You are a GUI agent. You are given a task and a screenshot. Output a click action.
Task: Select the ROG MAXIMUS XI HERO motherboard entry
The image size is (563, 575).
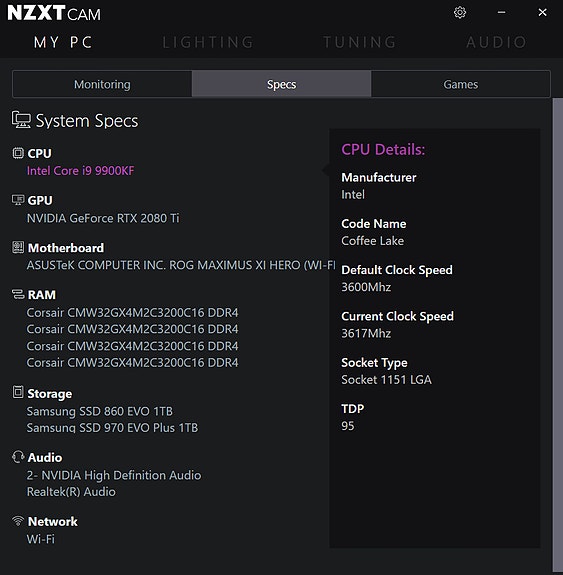181,265
